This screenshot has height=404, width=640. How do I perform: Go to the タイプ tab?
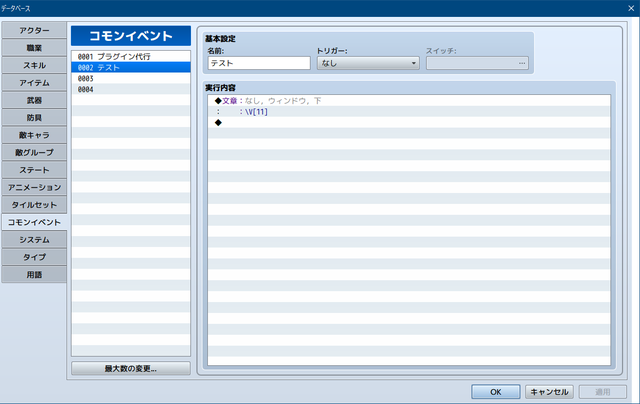34,257
